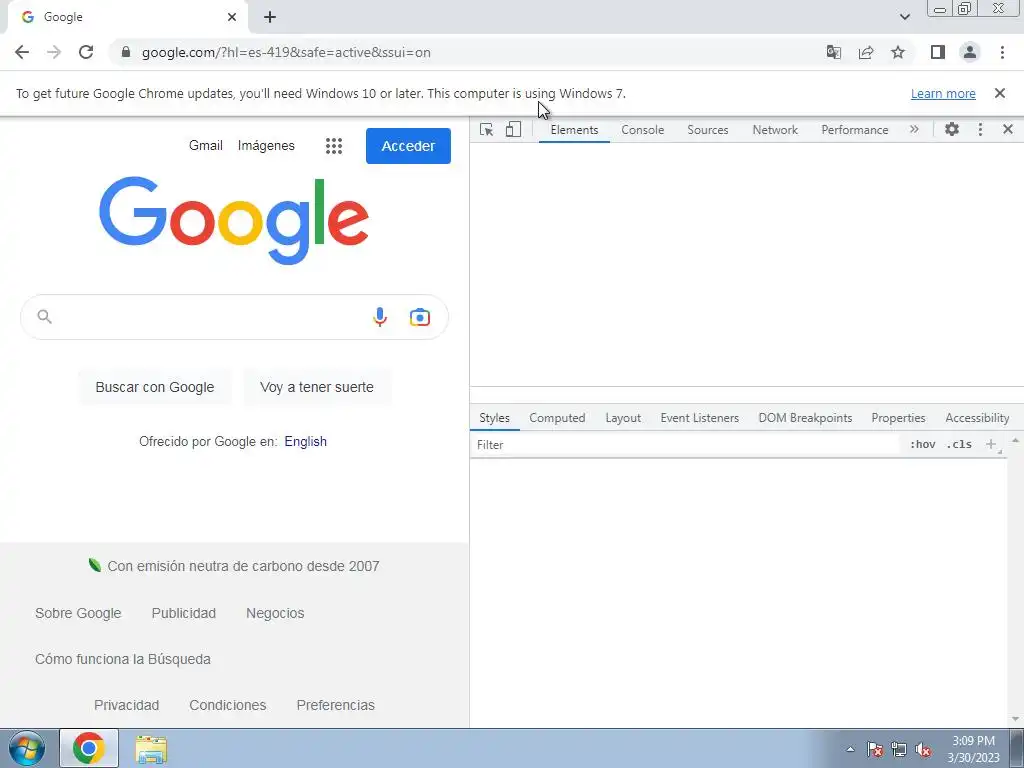The image size is (1024, 768).
Task: Click the Buscar con Google button
Action: [155, 387]
